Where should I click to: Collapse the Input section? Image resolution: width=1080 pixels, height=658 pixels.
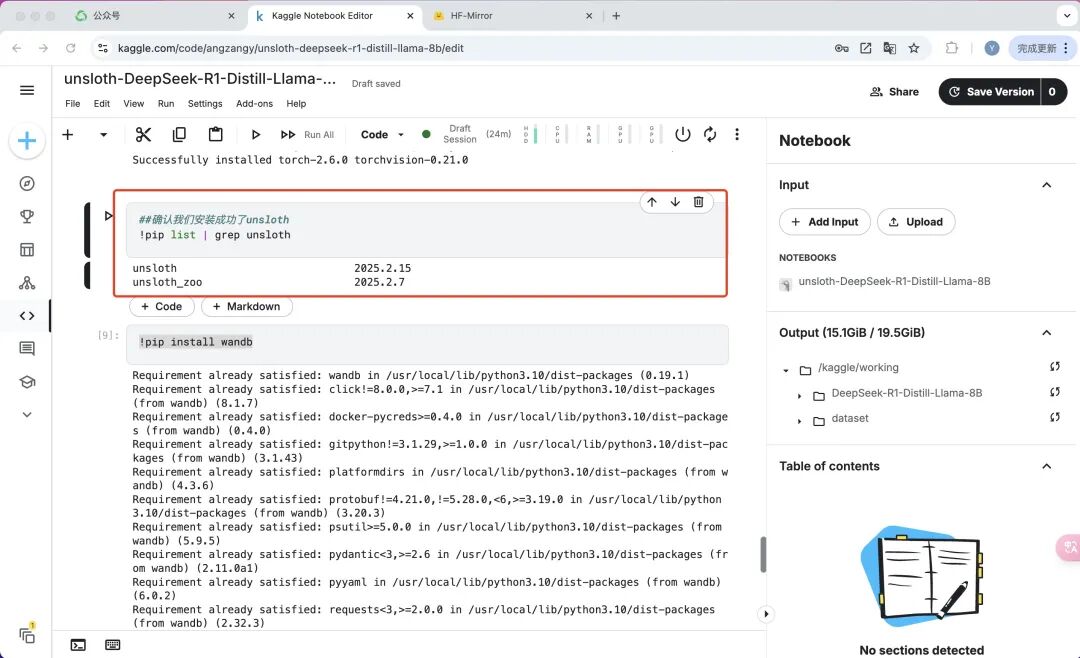(x=1047, y=185)
